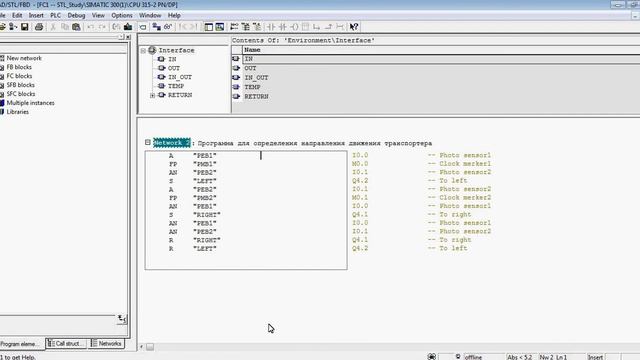
Task: Select TEMP node in Interface tree
Action: pos(176,86)
